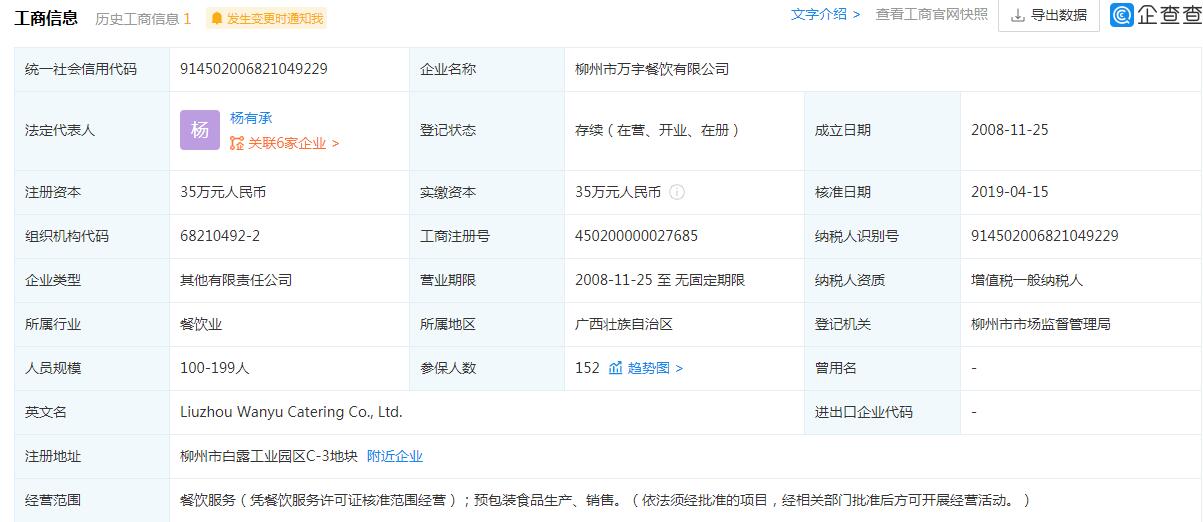Click the 纳税人资质 label
The image size is (1203, 522).
(850, 280)
